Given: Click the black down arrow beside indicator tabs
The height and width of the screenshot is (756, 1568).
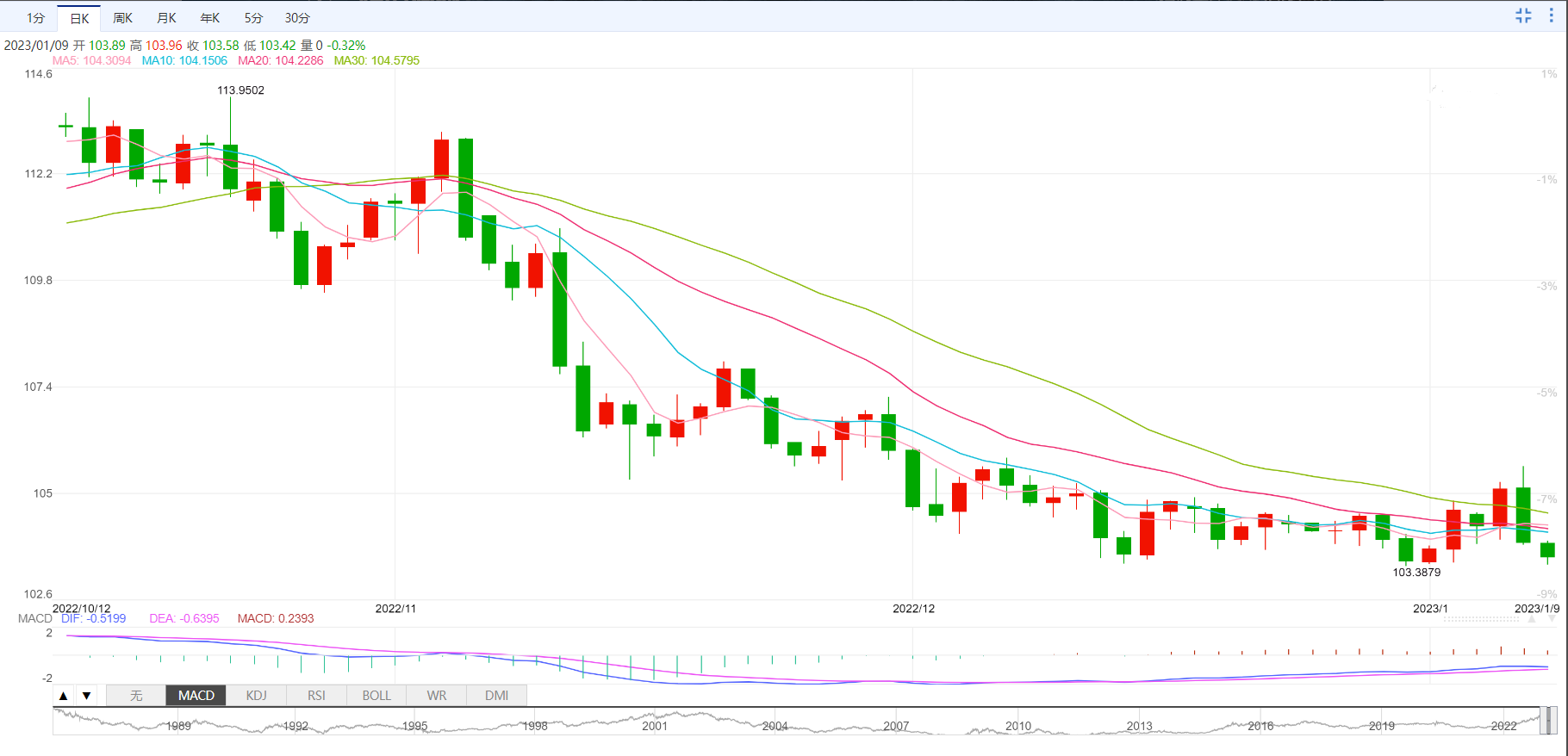Looking at the screenshot, I should click(86, 696).
